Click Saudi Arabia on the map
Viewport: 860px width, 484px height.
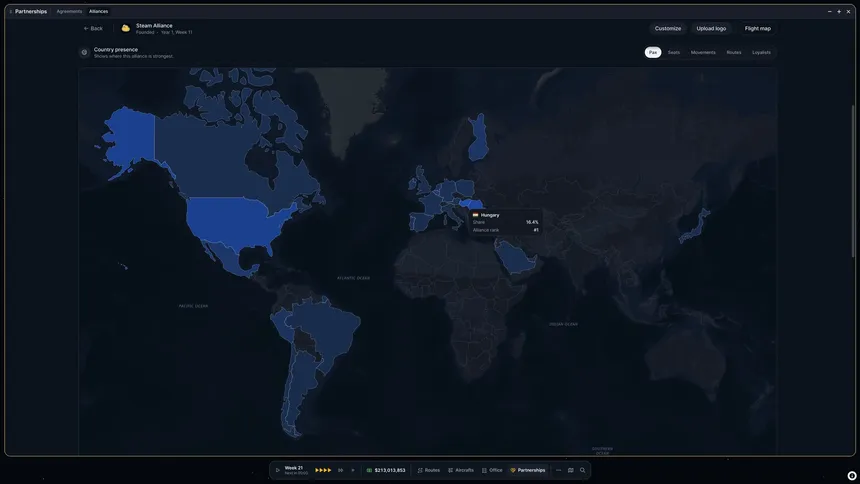(514, 258)
